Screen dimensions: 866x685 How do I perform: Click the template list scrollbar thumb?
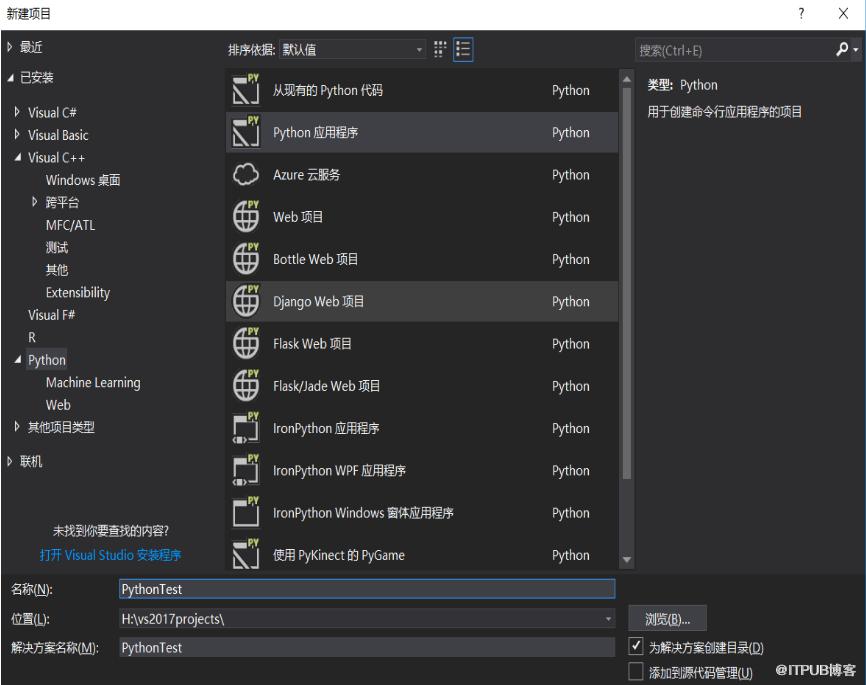(627, 283)
